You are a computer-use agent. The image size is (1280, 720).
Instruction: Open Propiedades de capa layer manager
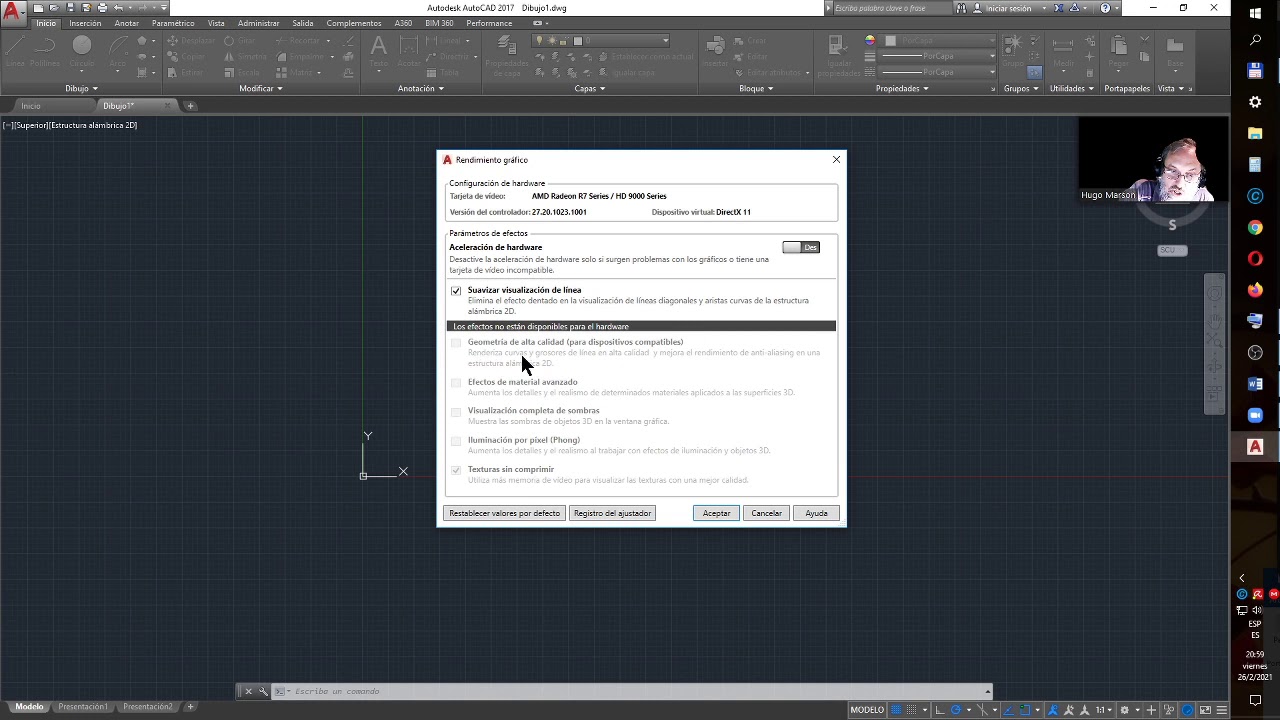point(507,55)
